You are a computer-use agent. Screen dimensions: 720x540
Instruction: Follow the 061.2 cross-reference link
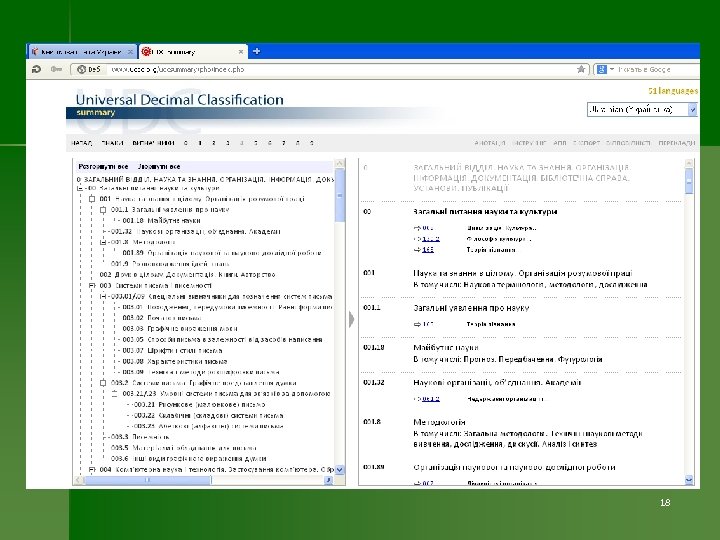431,399
